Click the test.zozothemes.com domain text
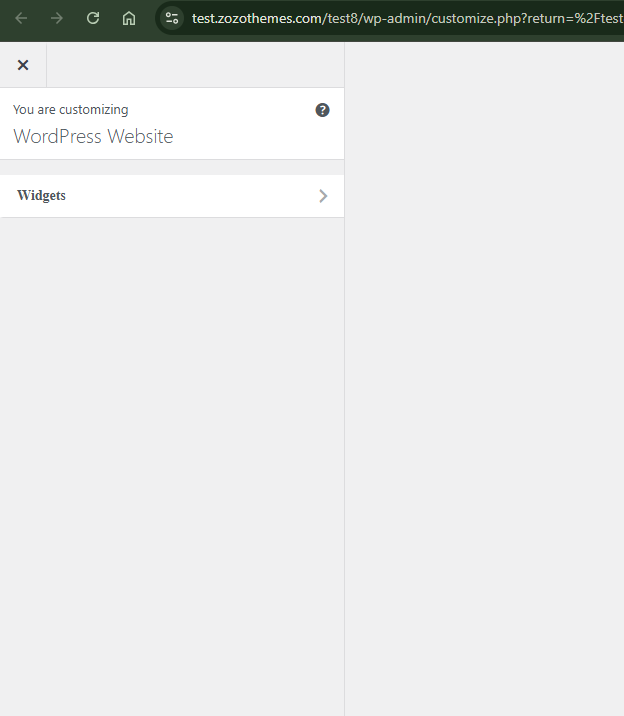624x716 pixels. click(257, 18)
